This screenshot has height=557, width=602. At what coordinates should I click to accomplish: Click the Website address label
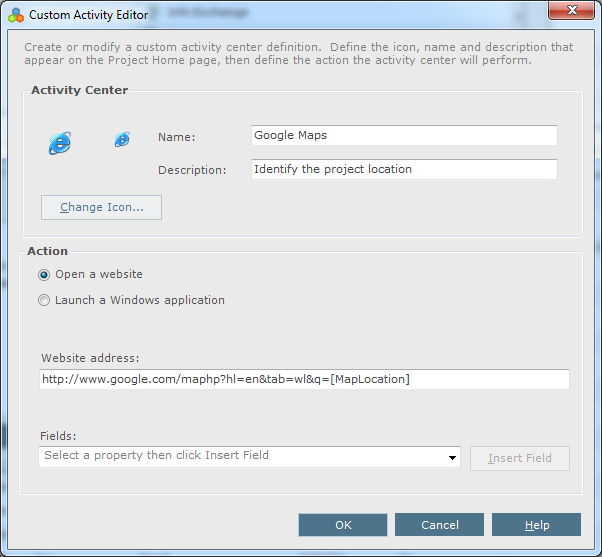pos(90,358)
